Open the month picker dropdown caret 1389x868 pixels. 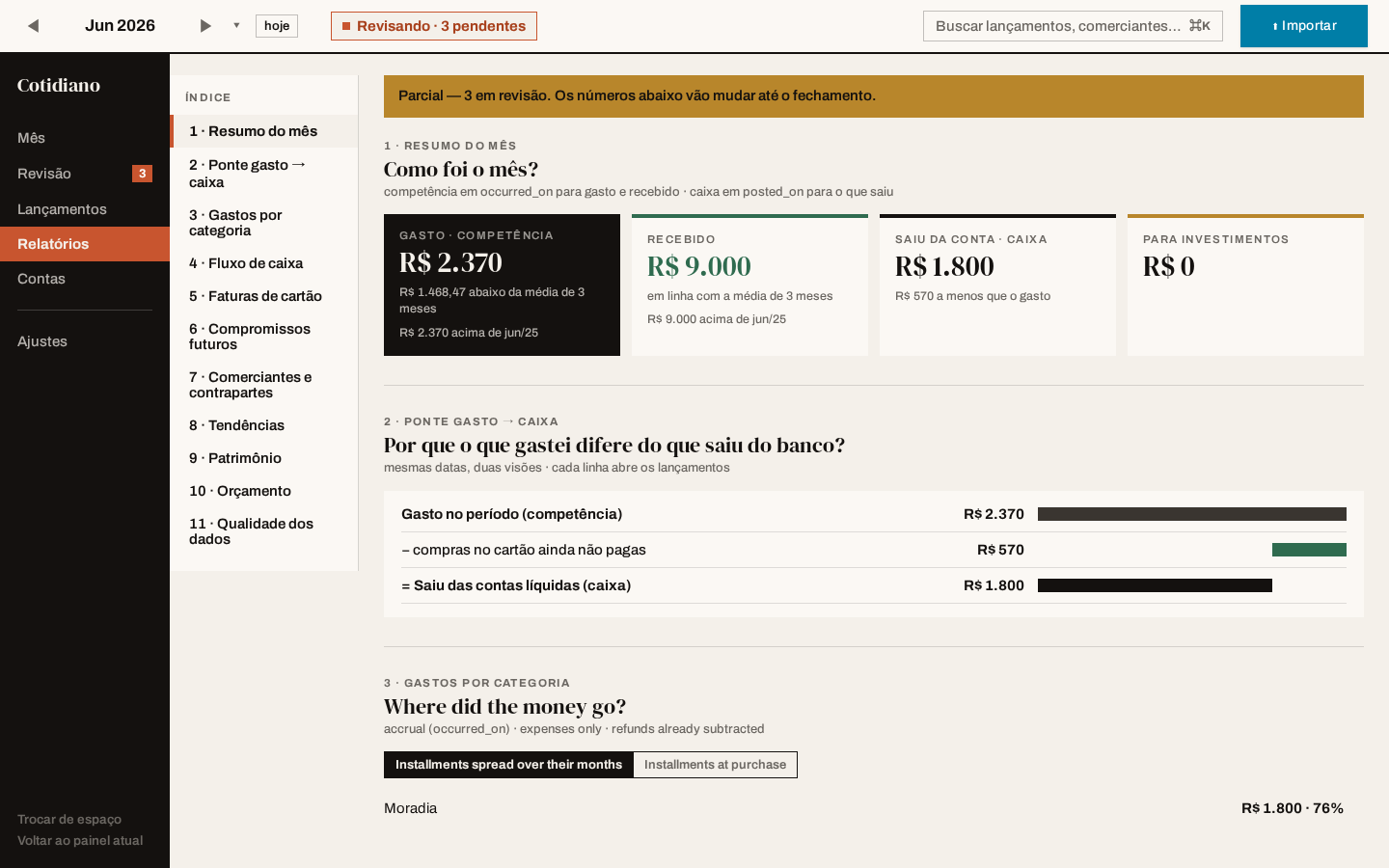(x=236, y=26)
